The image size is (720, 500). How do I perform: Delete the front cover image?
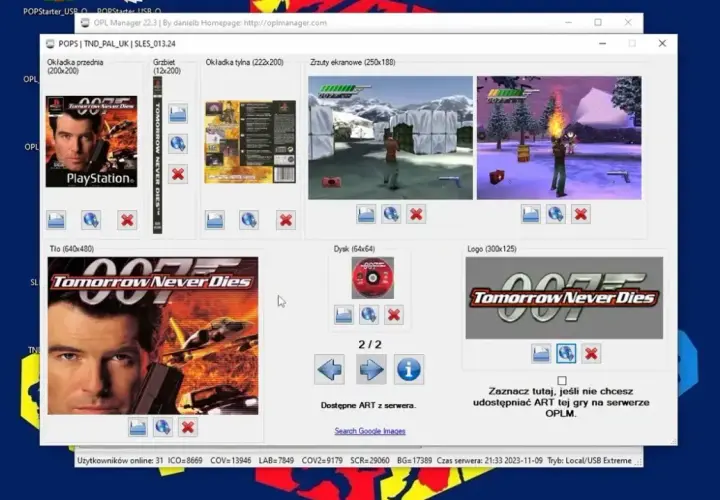tap(127, 220)
